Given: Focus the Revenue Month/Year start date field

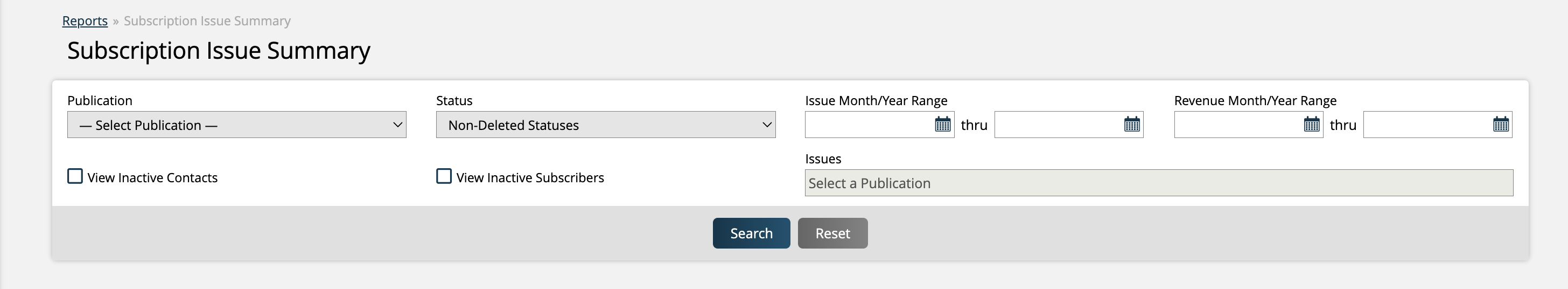Looking at the screenshot, I should pyautogui.click(x=1237, y=125).
